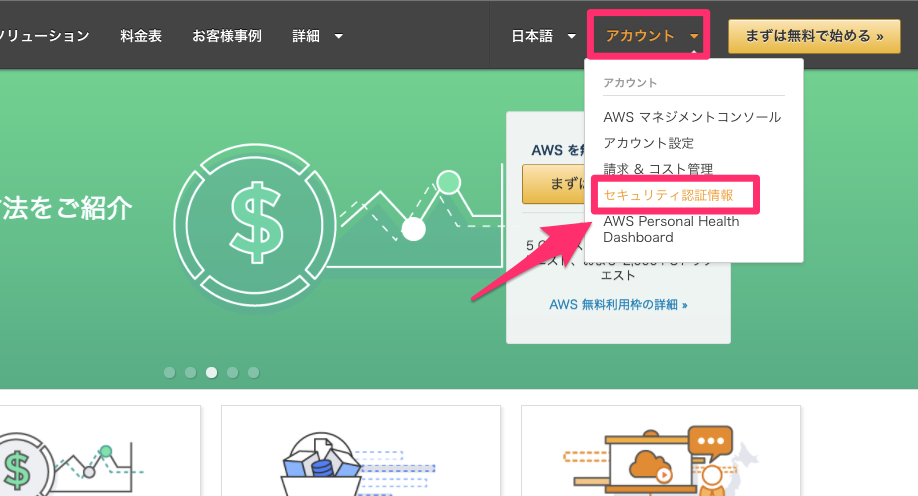This screenshot has width=918, height=496.
Task: Select the fourth carousel dot
Action: [x=232, y=372]
